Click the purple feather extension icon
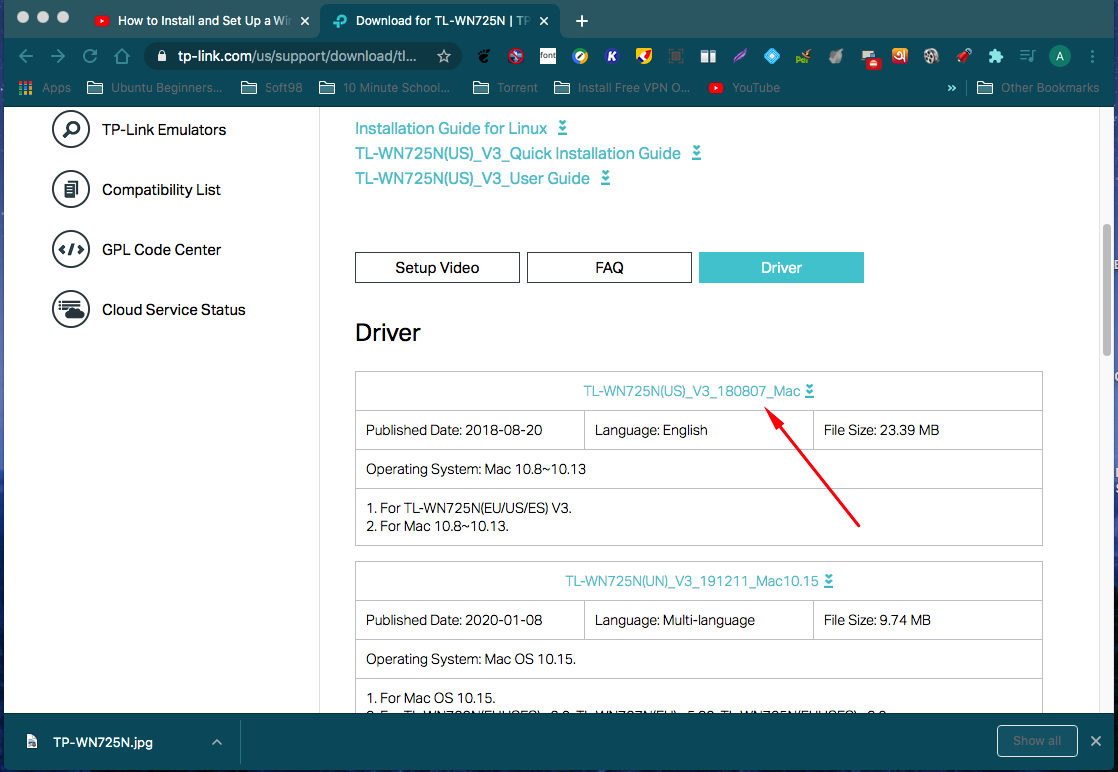This screenshot has height=772, width=1118. point(740,56)
